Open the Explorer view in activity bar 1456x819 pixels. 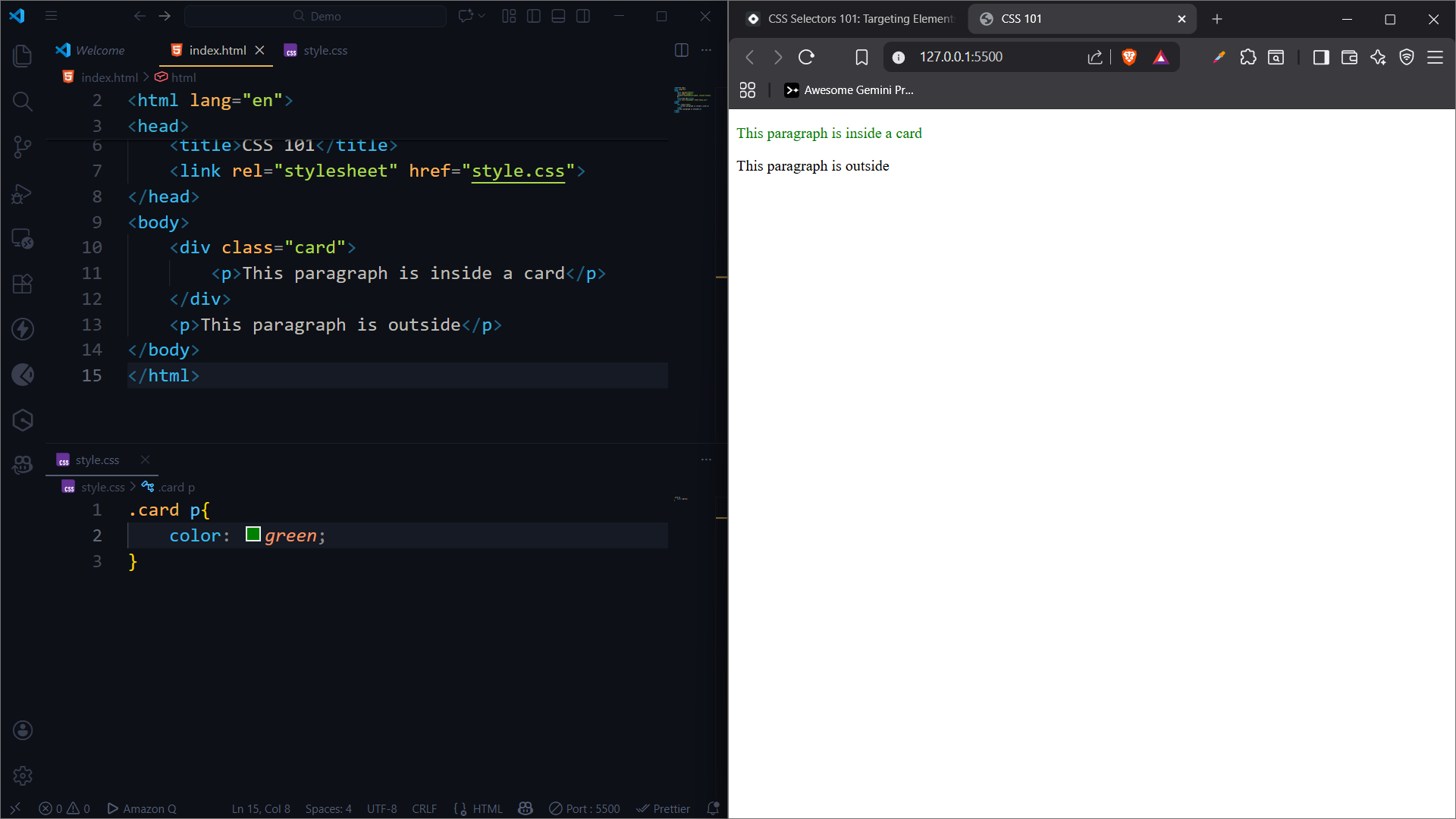coord(23,56)
